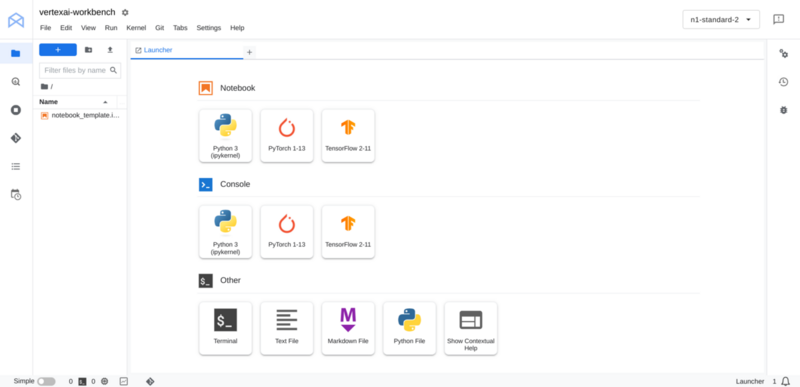Open Property Inspector gears in right sidebar
This screenshot has width=800, height=387.
784,54
